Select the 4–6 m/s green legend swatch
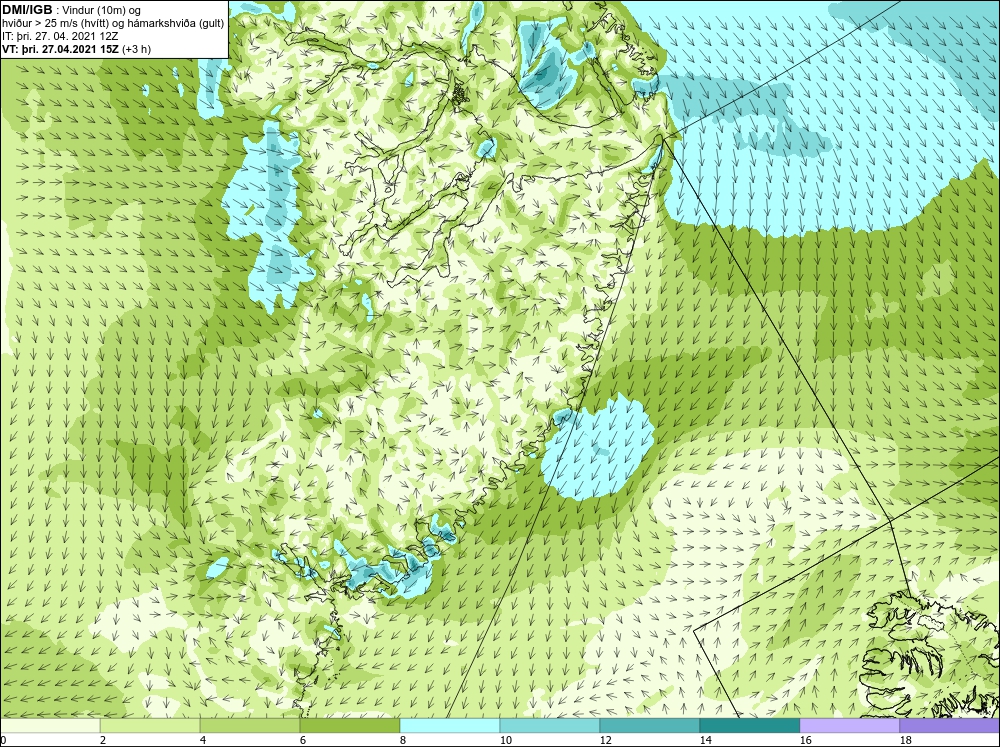Screen dimensions: 1000x747 click(250, 726)
